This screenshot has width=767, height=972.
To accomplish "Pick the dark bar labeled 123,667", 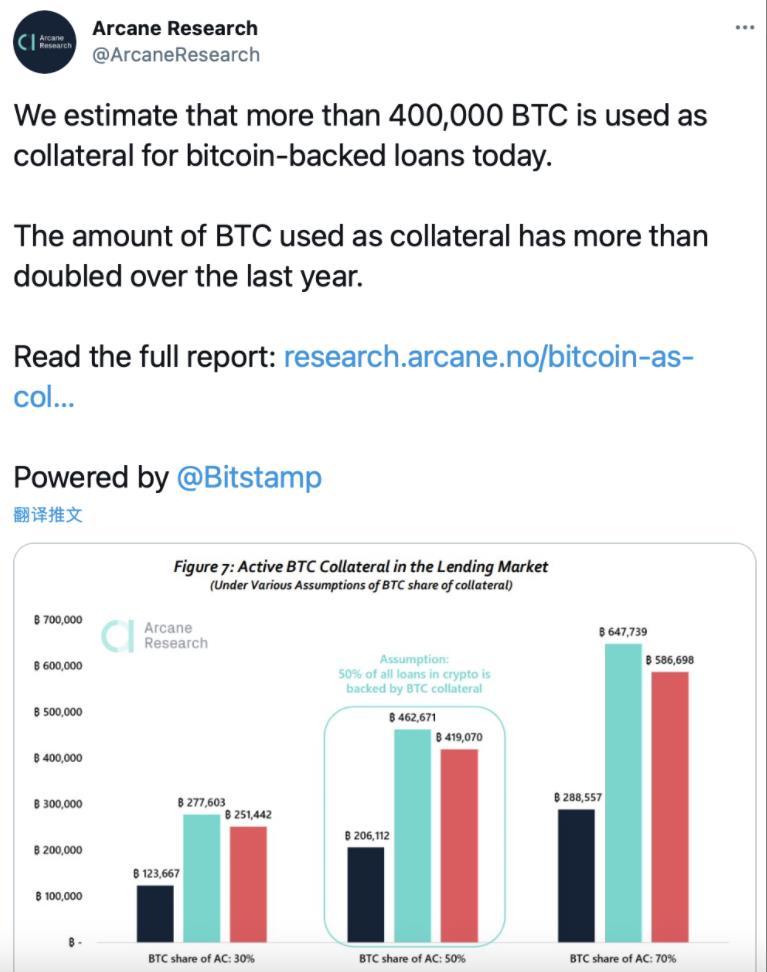I will click(x=155, y=913).
